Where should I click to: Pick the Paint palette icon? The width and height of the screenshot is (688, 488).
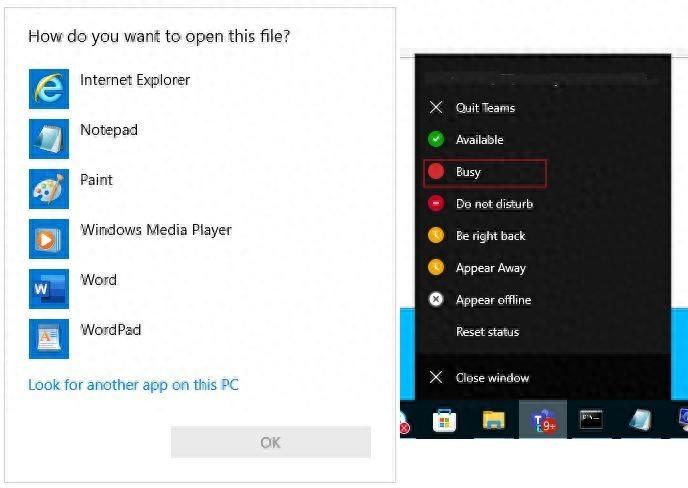click(x=49, y=189)
